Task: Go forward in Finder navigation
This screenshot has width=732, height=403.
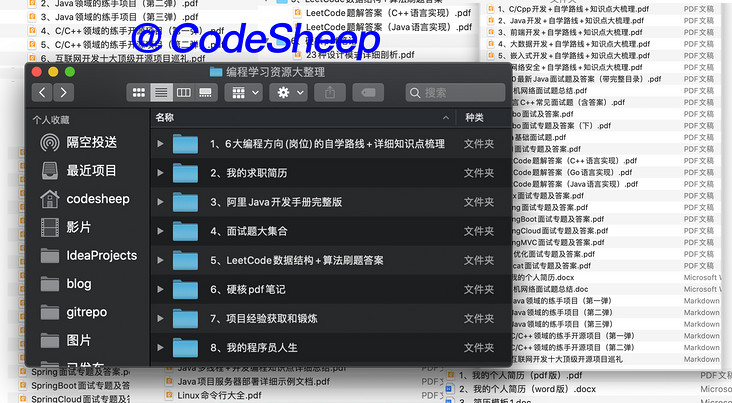Action: pyautogui.click(x=63, y=92)
